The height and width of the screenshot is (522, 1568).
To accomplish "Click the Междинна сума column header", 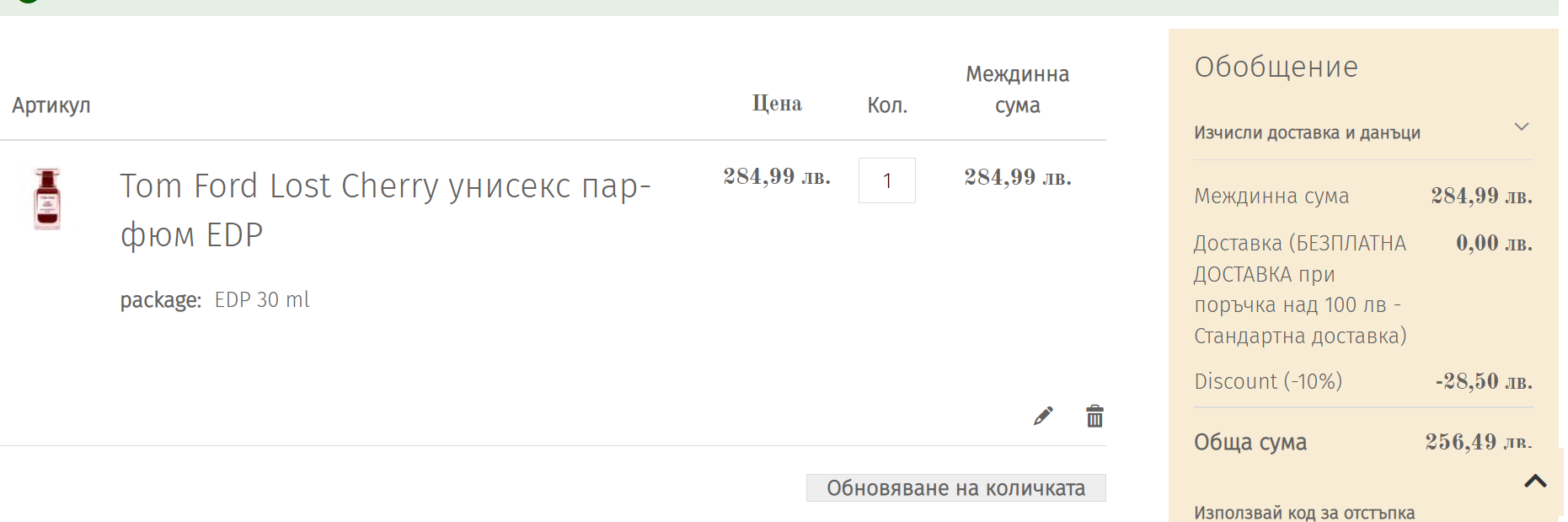I will coord(1017,89).
